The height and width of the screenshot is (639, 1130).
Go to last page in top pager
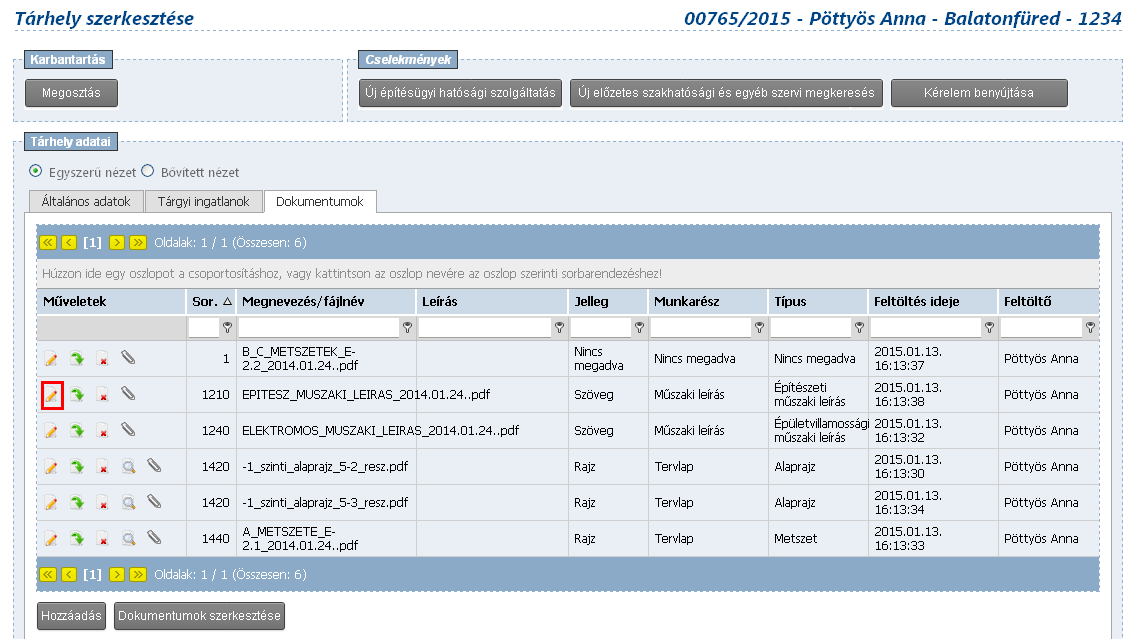coord(138,243)
